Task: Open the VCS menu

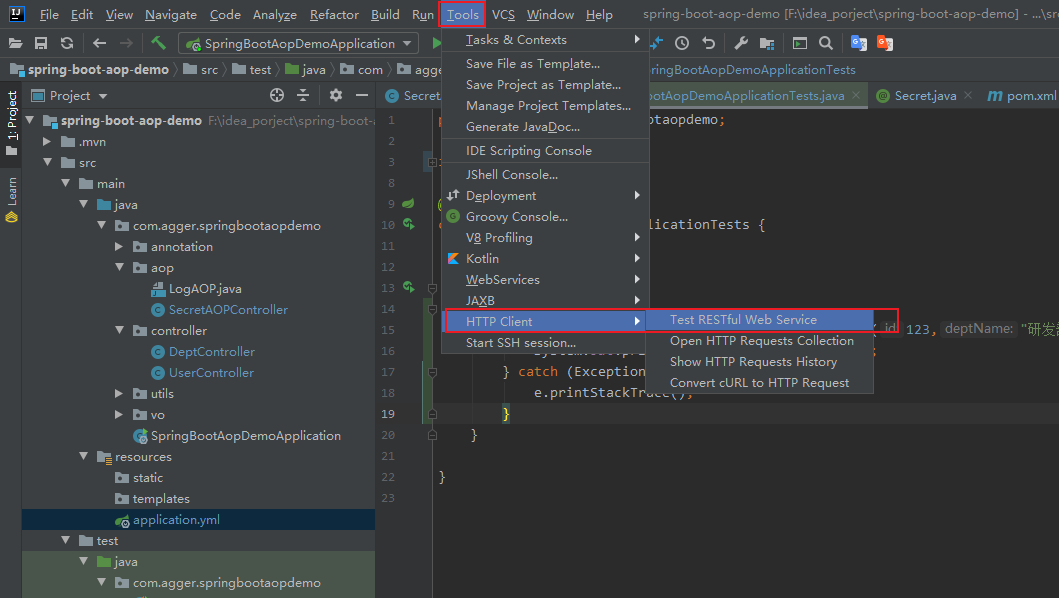Action: coord(503,14)
